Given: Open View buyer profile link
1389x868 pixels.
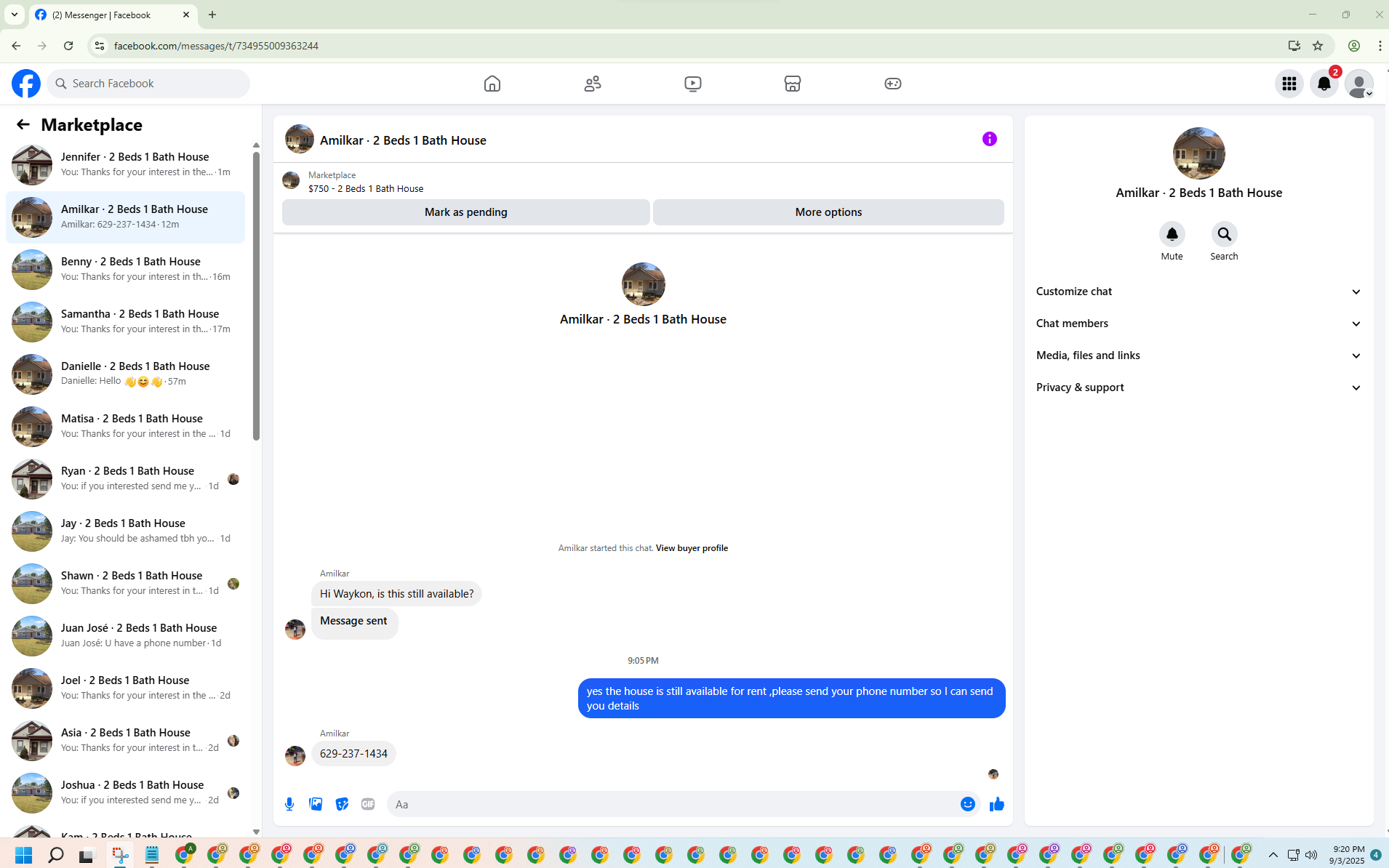Looking at the screenshot, I should pos(692,548).
